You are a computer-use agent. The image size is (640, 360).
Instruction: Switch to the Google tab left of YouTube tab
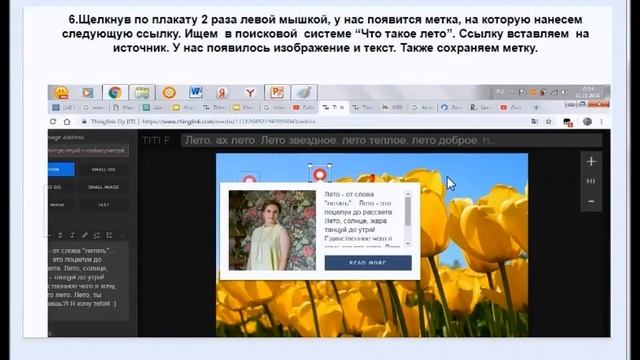point(275,107)
